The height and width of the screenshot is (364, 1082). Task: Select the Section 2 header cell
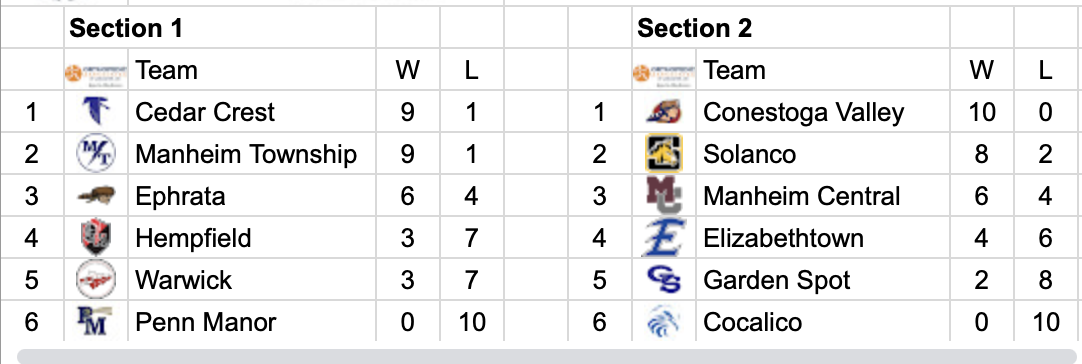(x=791, y=28)
